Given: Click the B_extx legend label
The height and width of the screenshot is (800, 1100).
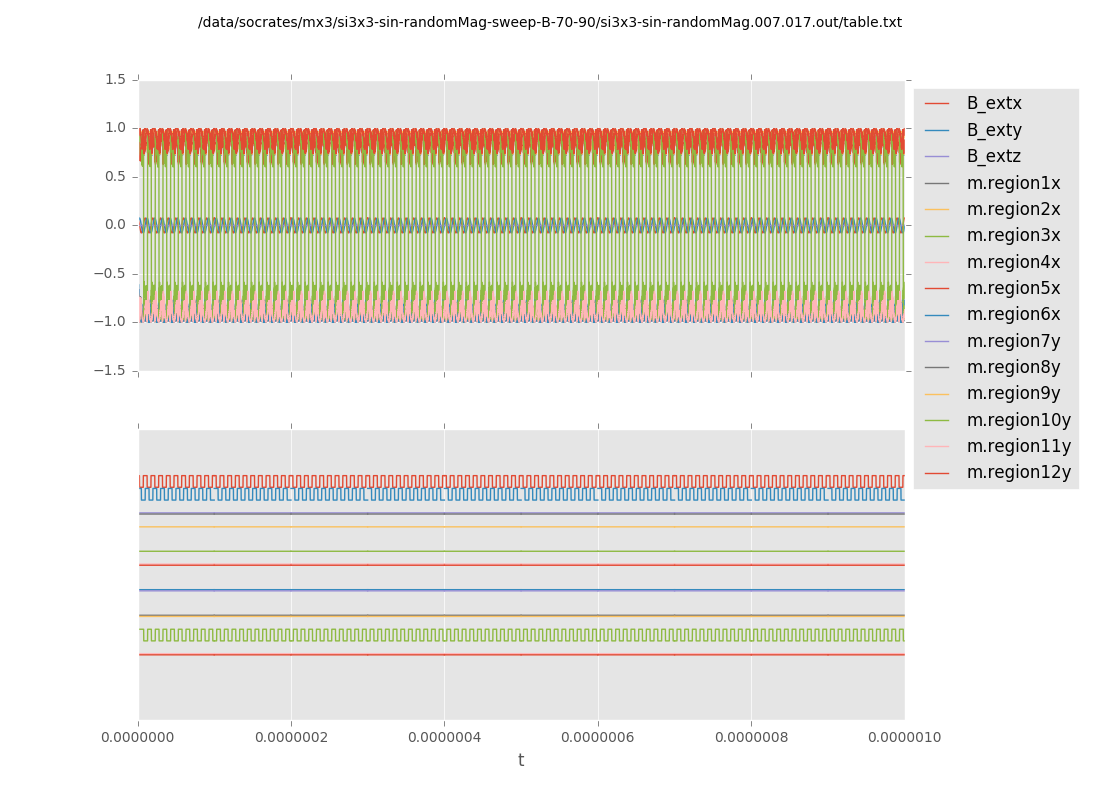Looking at the screenshot, I should coord(993,103).
